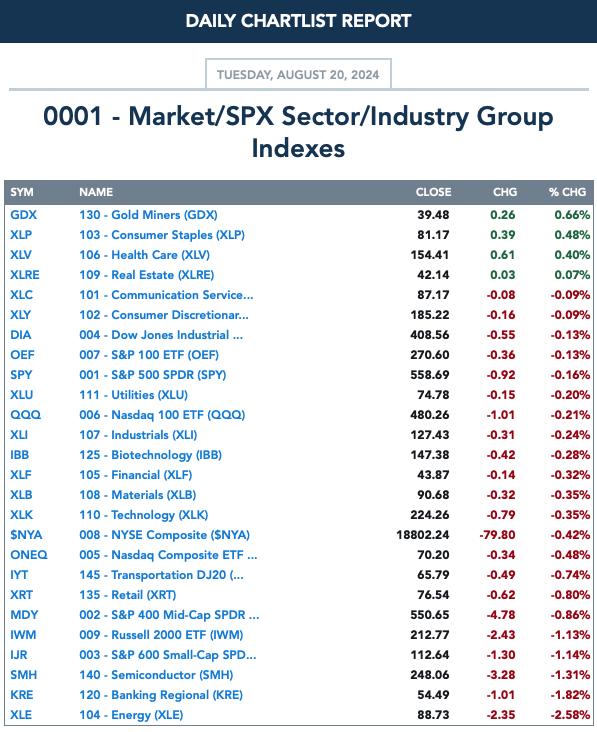The width and height of the screenshot is (597, 732).
Task: Click the XLP symbol link
Action: point(21,235)
